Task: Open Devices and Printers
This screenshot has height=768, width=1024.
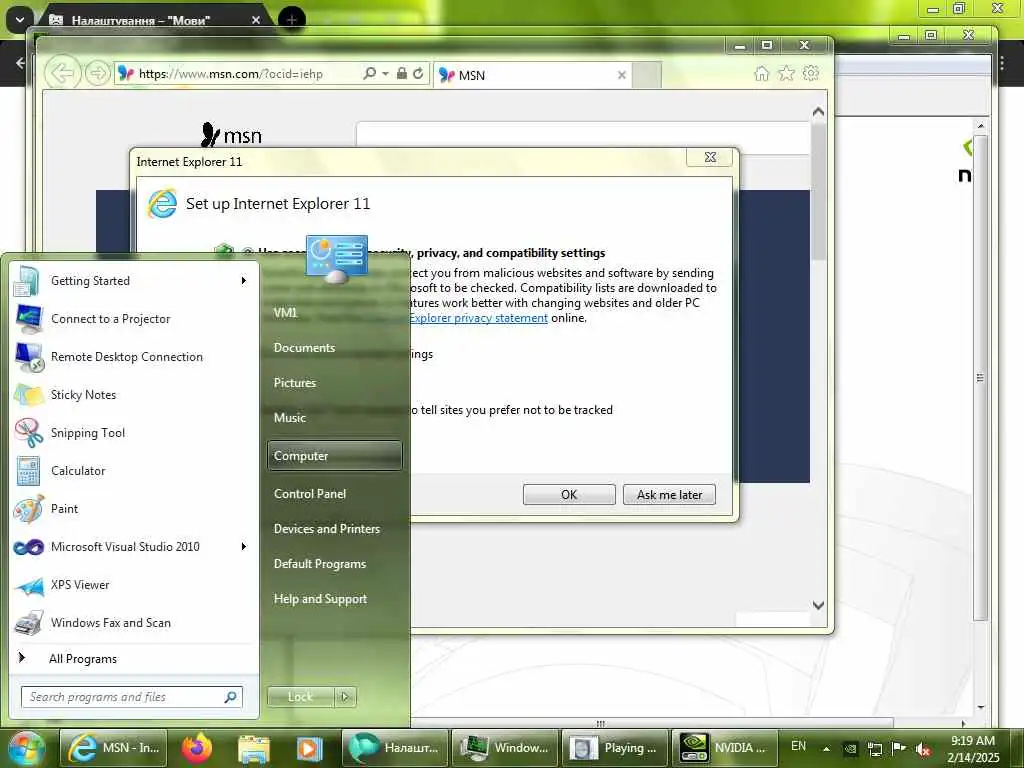Action: tap(327, 529)
